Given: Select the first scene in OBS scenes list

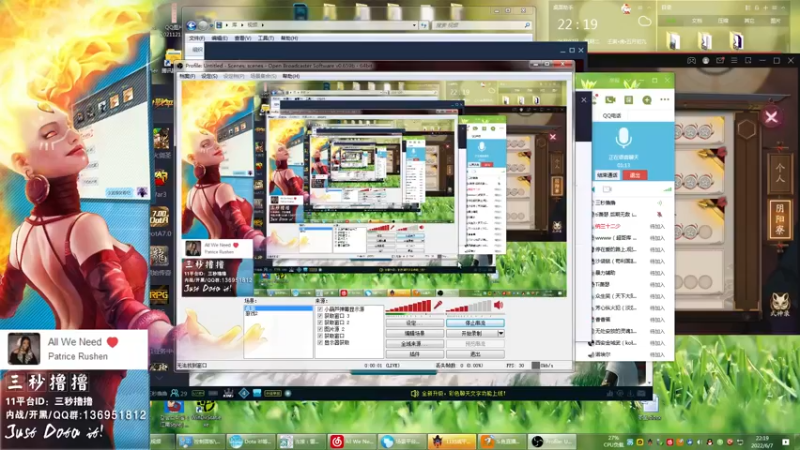Looking at the screenshot, I should point(278,308).
